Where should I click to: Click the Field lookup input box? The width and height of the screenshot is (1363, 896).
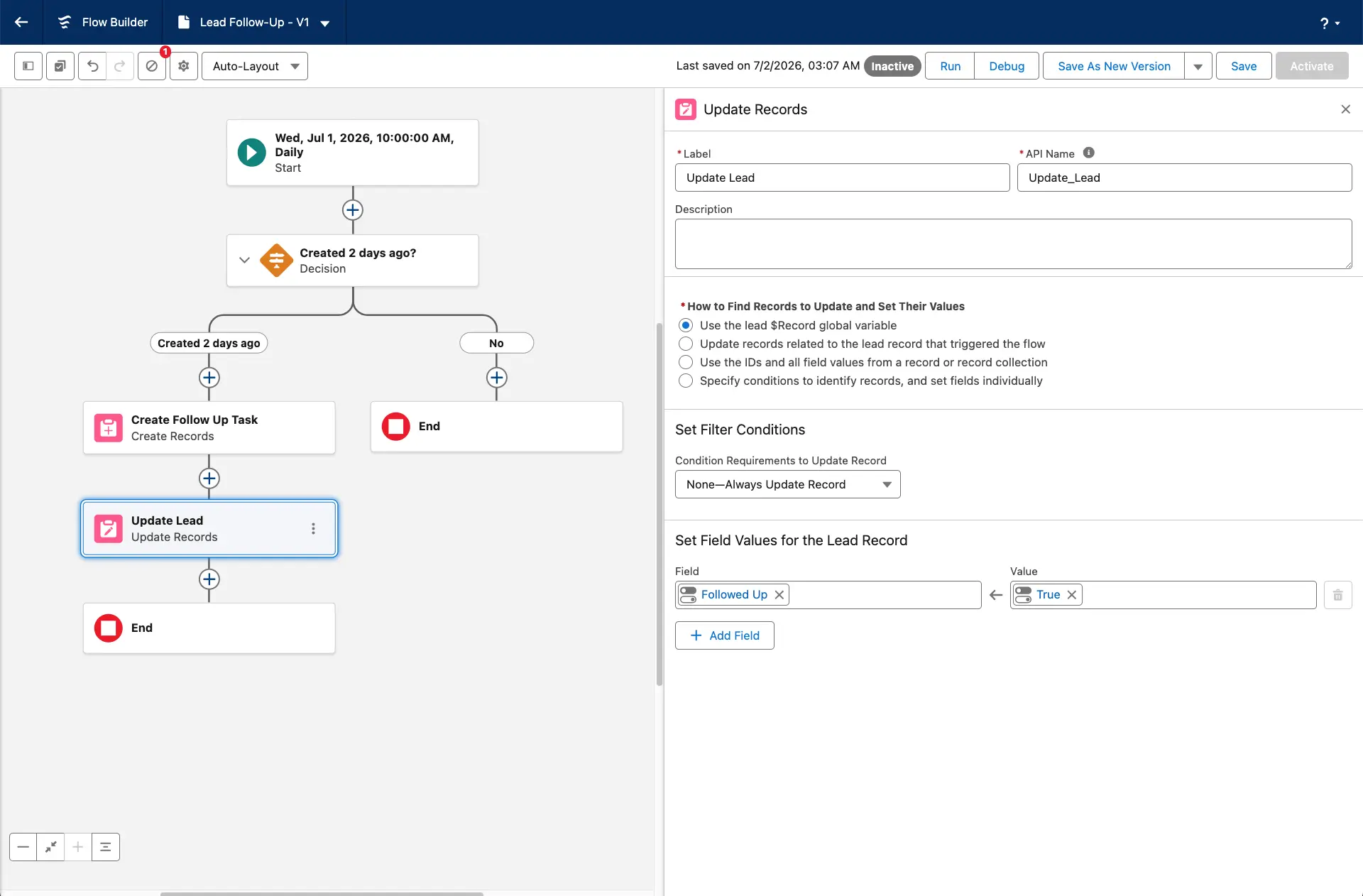[x=828, y=595]
